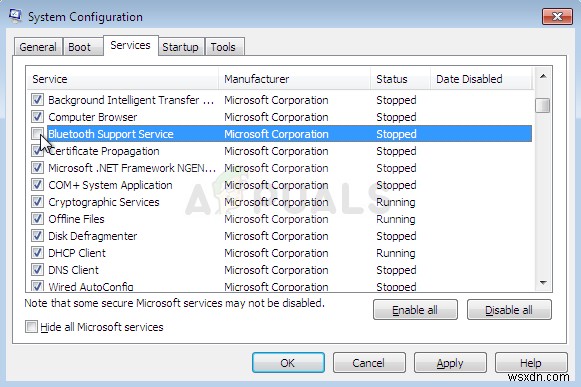Click the scrollbar down arrow

tap(543, 283)
